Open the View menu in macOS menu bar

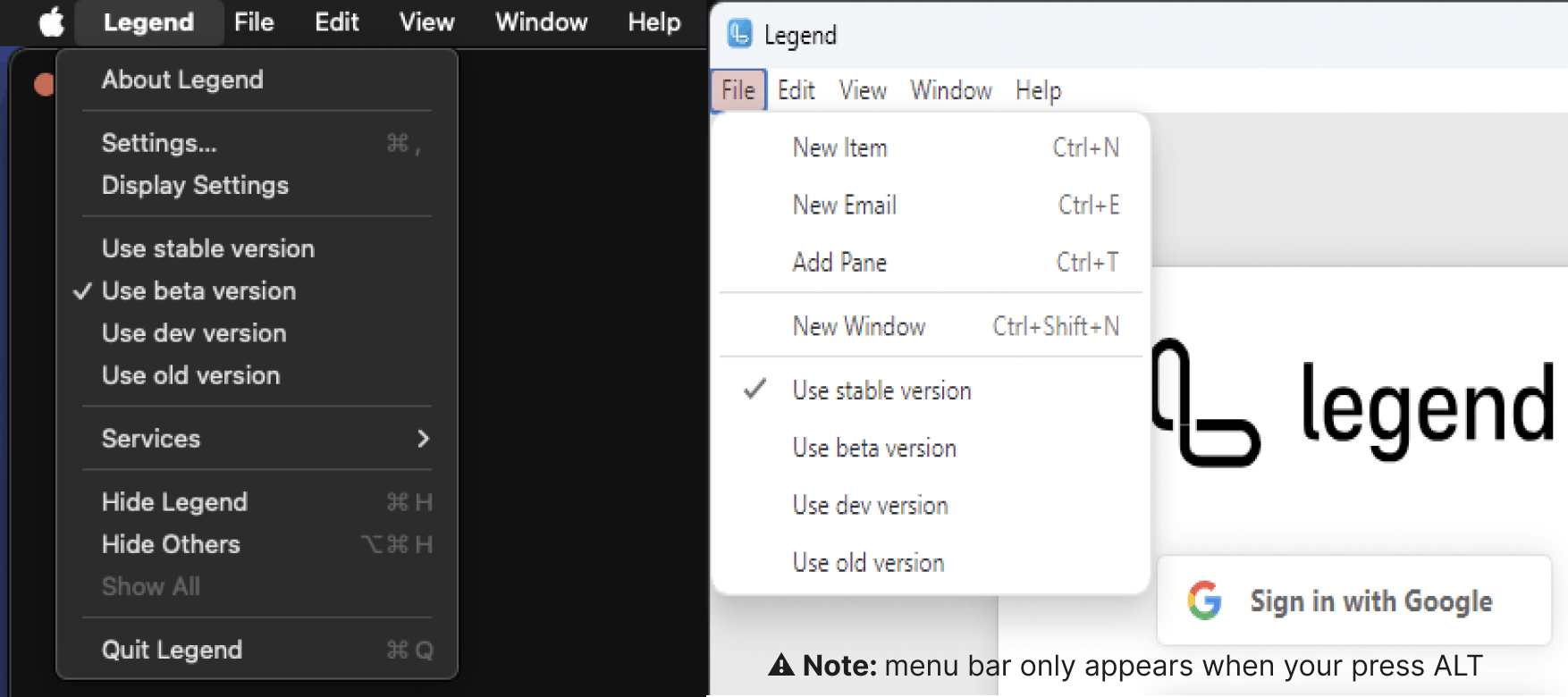(426, 22)
